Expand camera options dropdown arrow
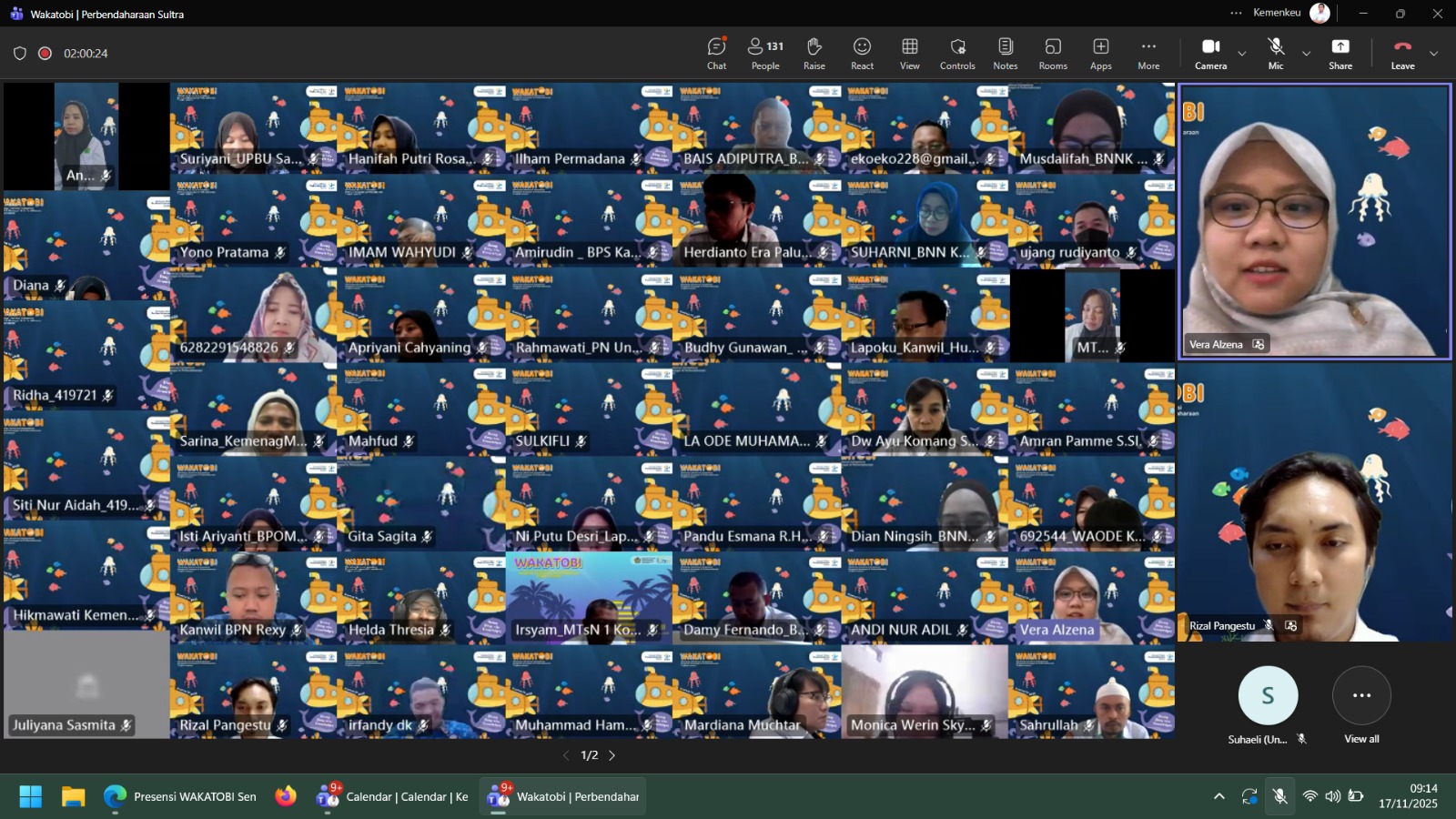 pos(1242,54)
